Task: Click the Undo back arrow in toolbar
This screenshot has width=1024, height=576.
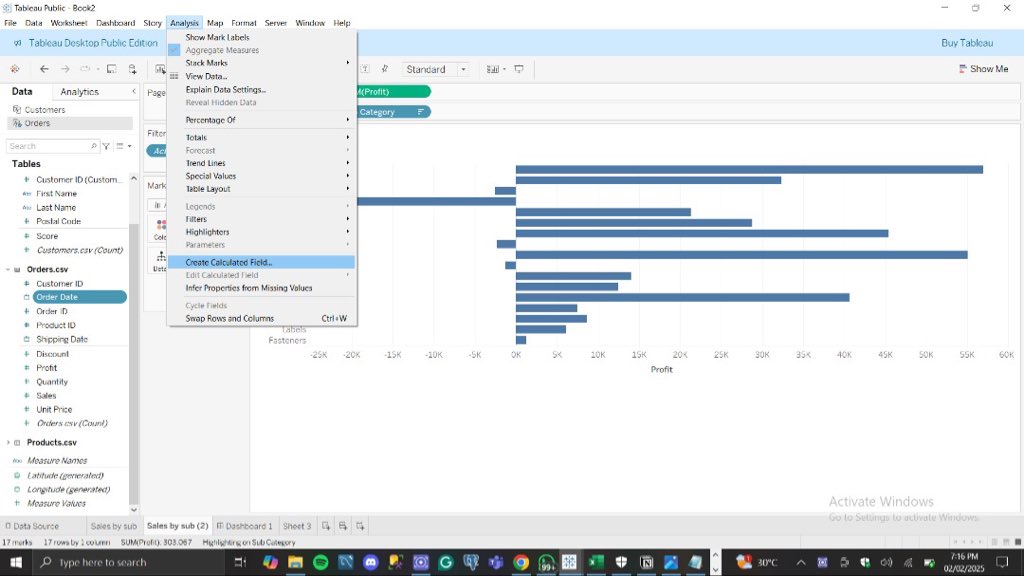Action: 44,69
